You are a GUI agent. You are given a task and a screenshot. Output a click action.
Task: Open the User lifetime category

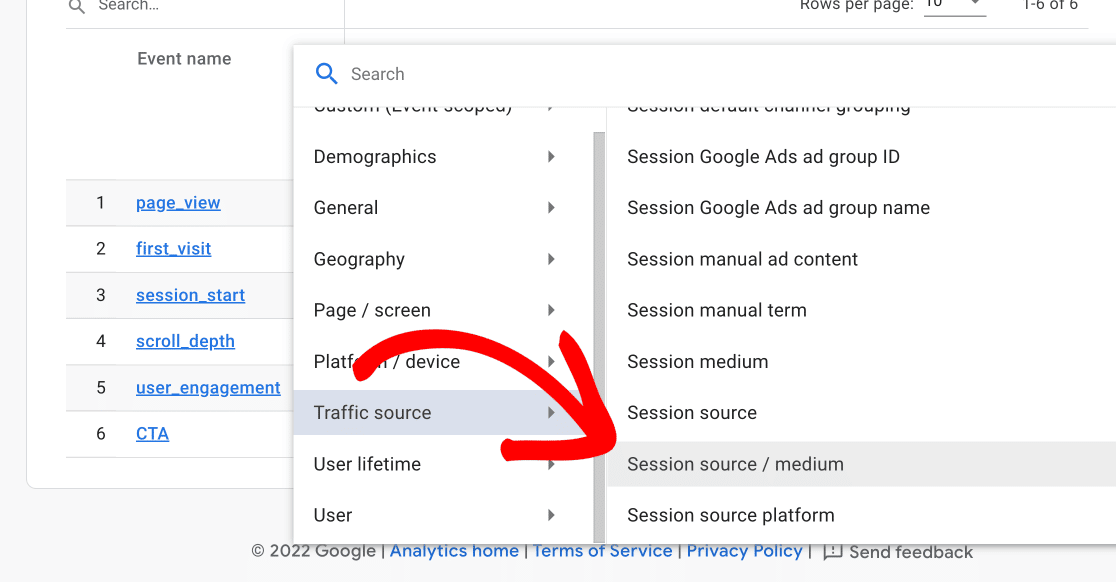[x=367, y=464]
